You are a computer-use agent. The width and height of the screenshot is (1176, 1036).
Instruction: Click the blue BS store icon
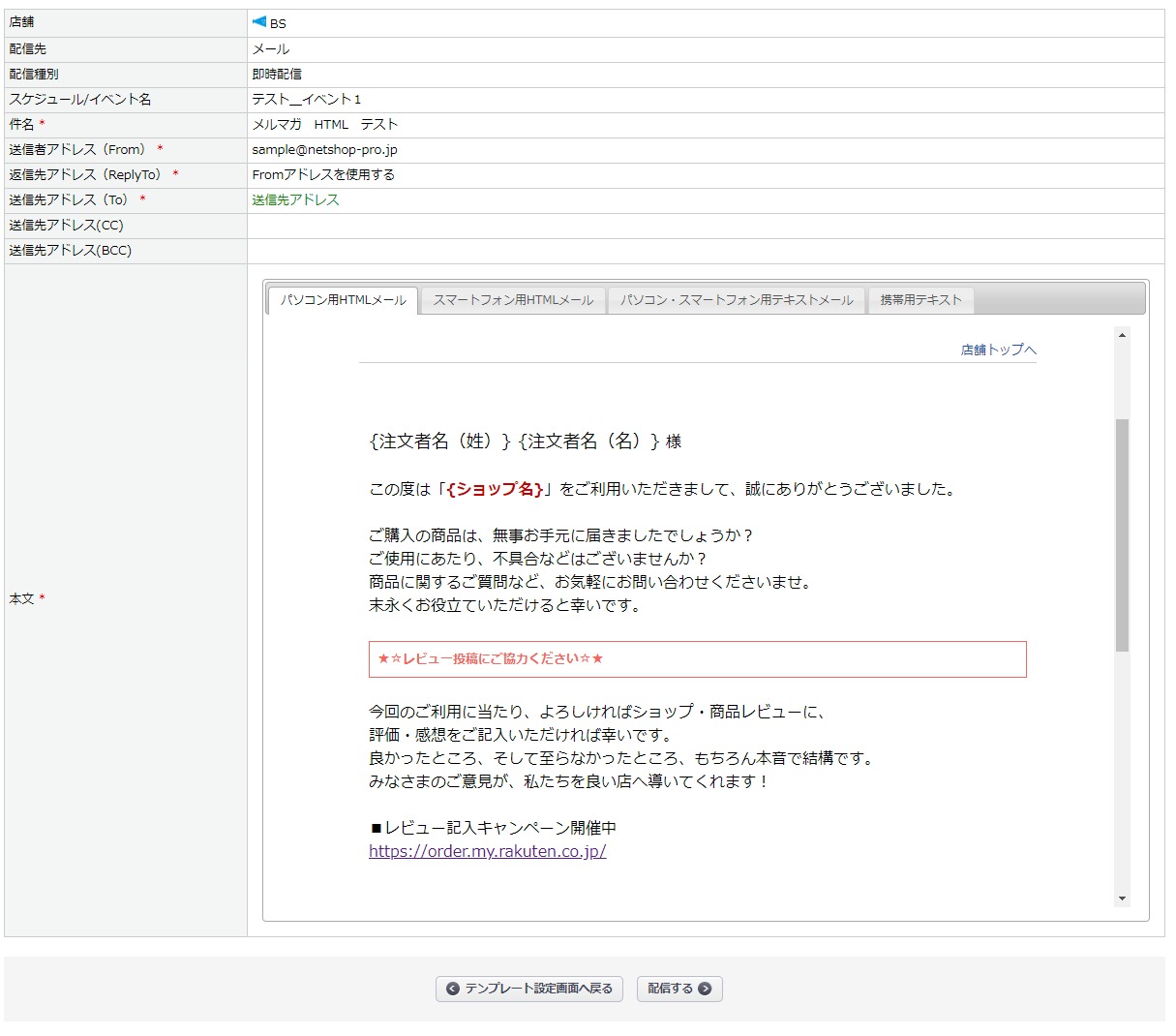click(x=258, y=22)
